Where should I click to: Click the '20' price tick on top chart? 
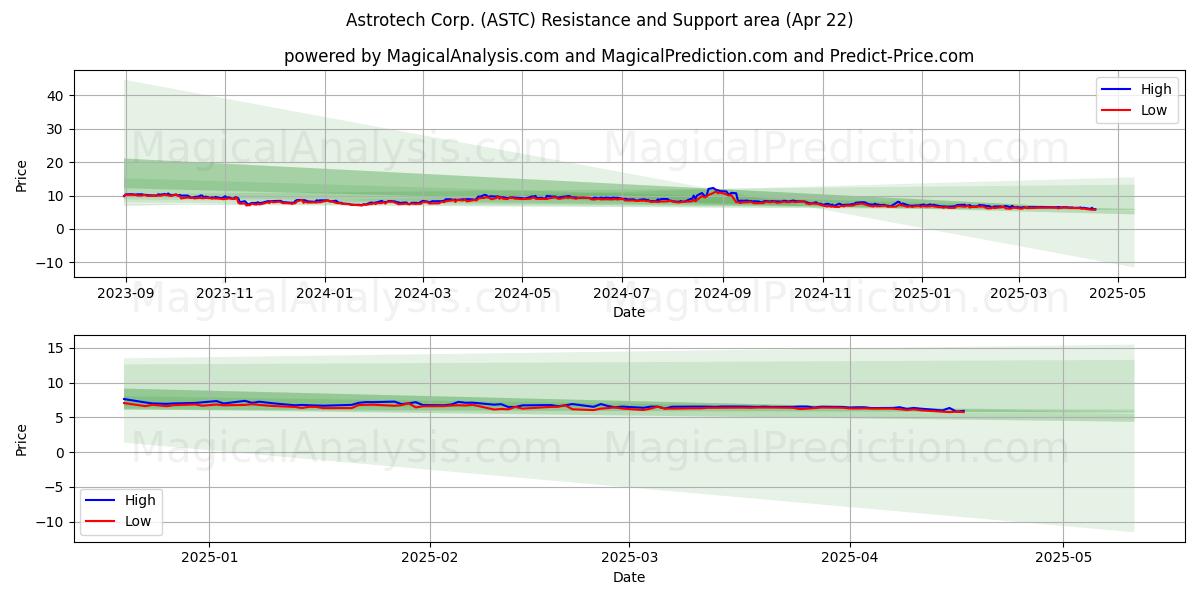(57, 163)
